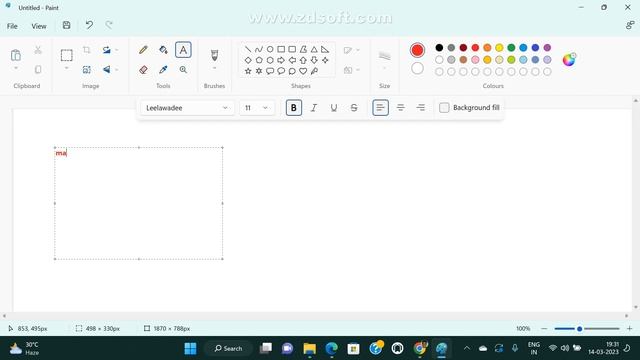Click the Save icon

pyautogui.click(x=67, y=25)
